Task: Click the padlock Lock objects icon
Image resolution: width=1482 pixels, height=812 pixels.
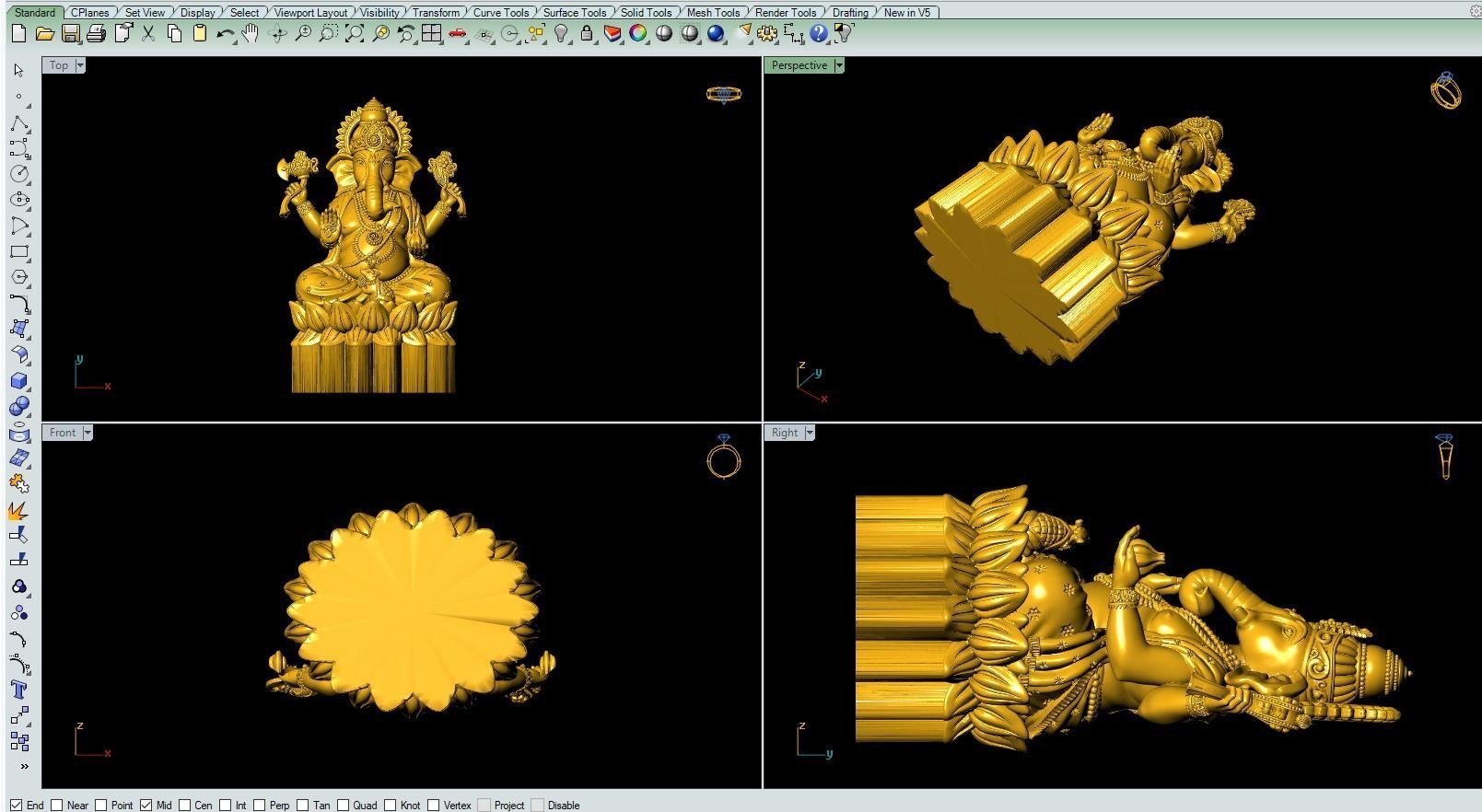Action: [587, 33]
